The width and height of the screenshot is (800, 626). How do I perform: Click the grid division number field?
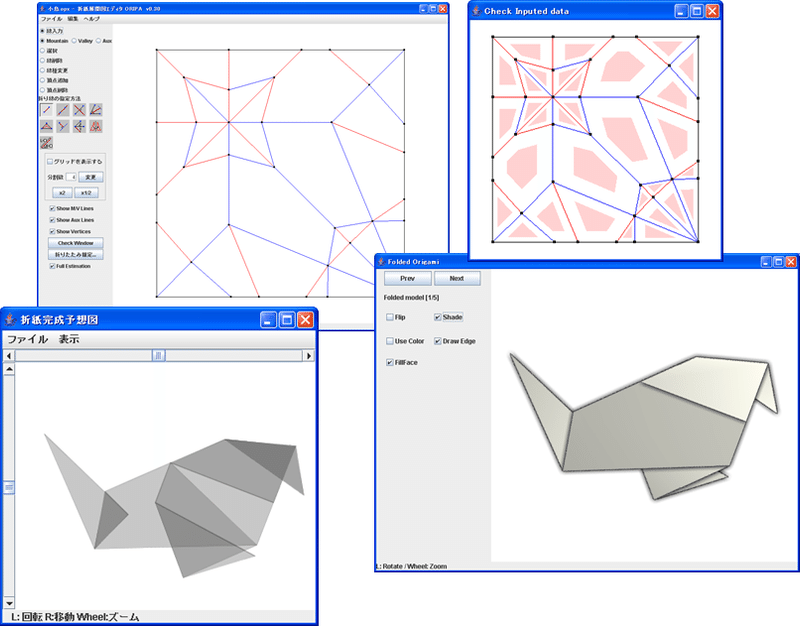click(71, 177)
